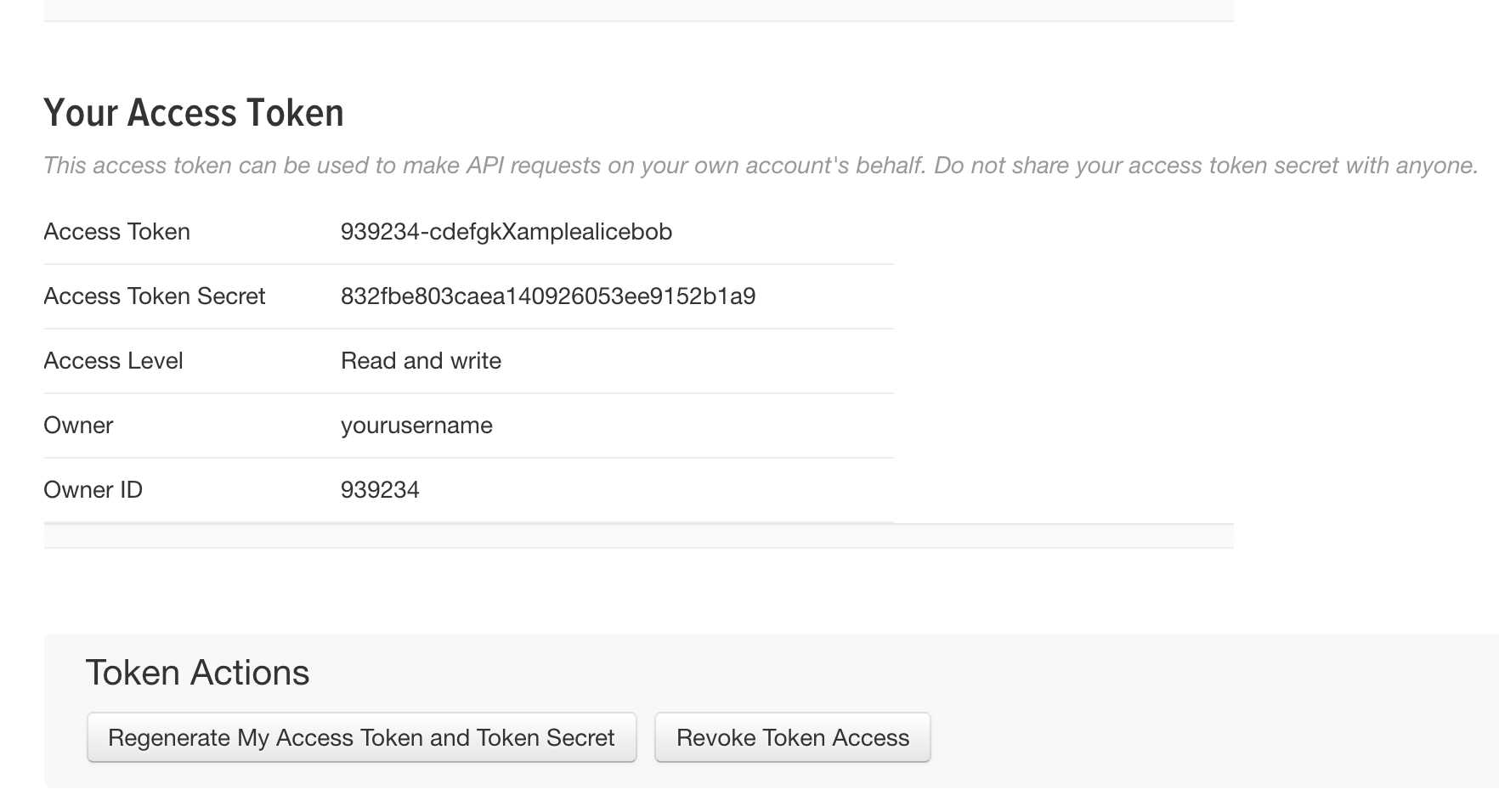Select the access token secret value 832fbe803caea140926053ee9152b1a9
The width and height of the screenshot is (1499, 812).
548,296
